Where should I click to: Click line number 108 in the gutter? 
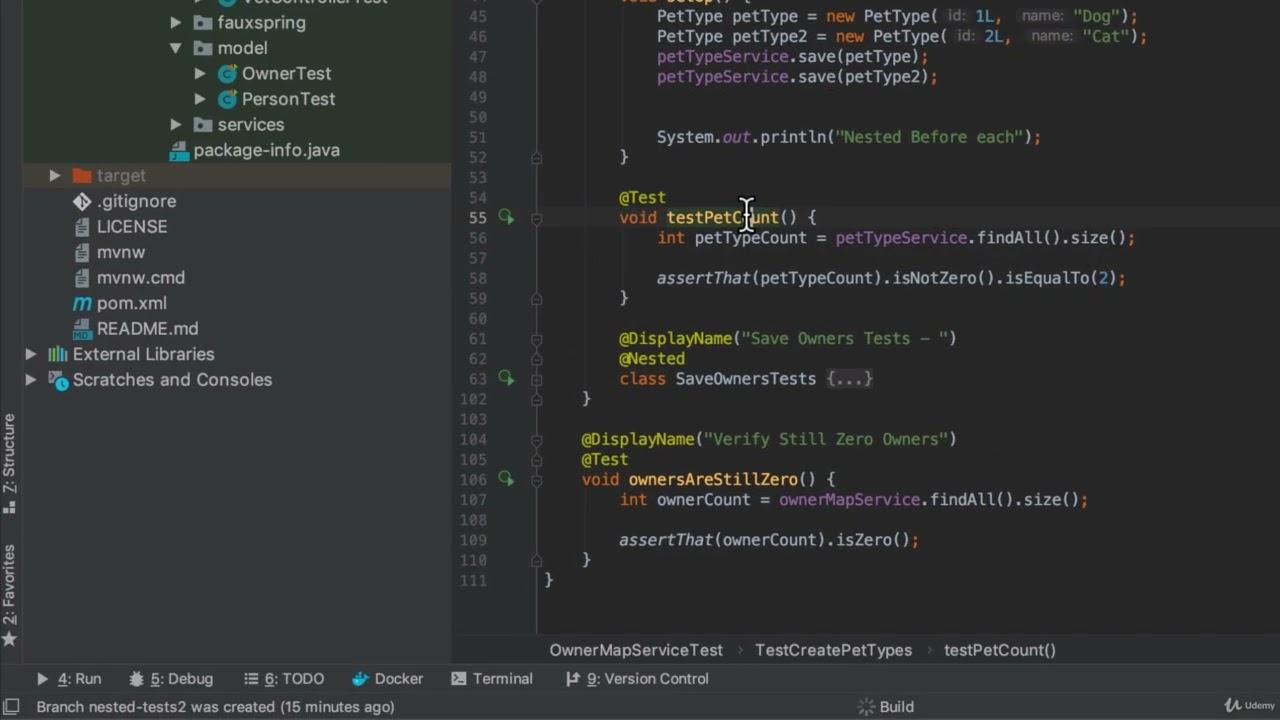(474, 520)
